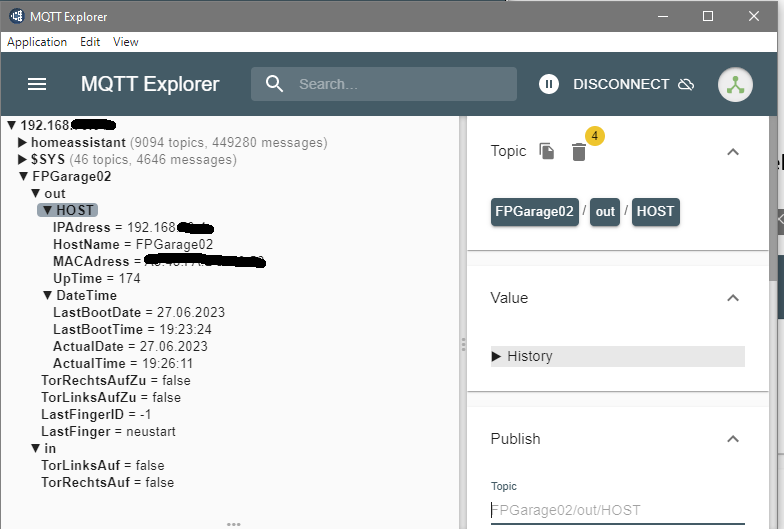The height and width of the screenshot is (529, 784).
Task: Select TorLinksAufZu = false entry
Action: point(111,398)
